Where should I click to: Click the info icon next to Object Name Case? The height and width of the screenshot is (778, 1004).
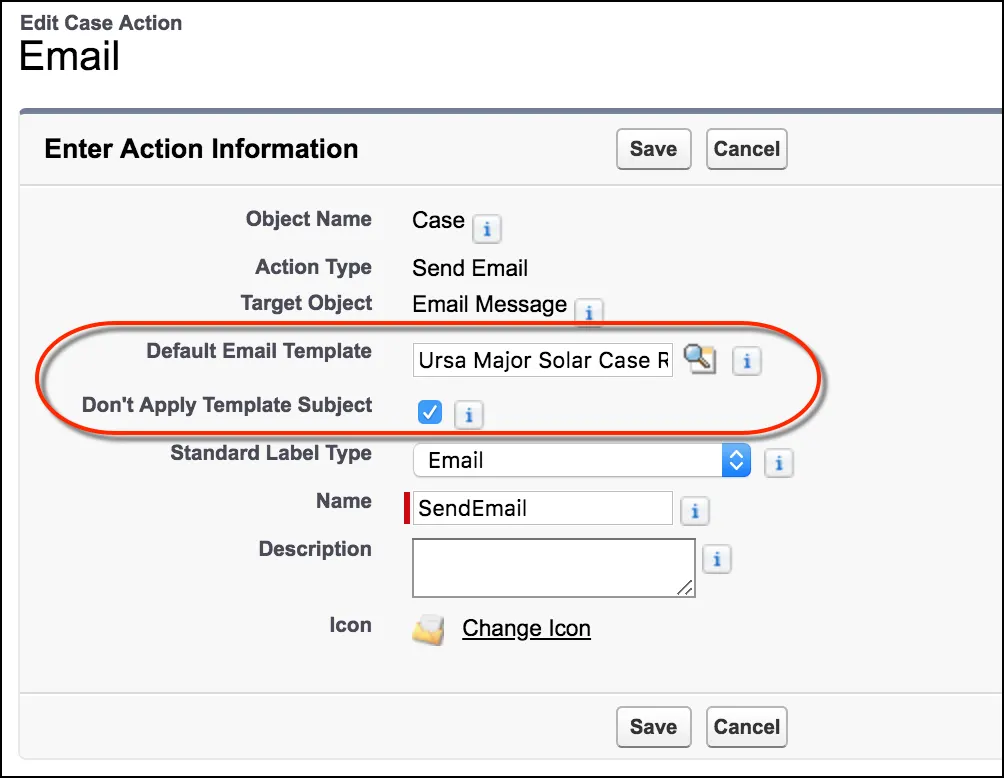tap(487, 229)
